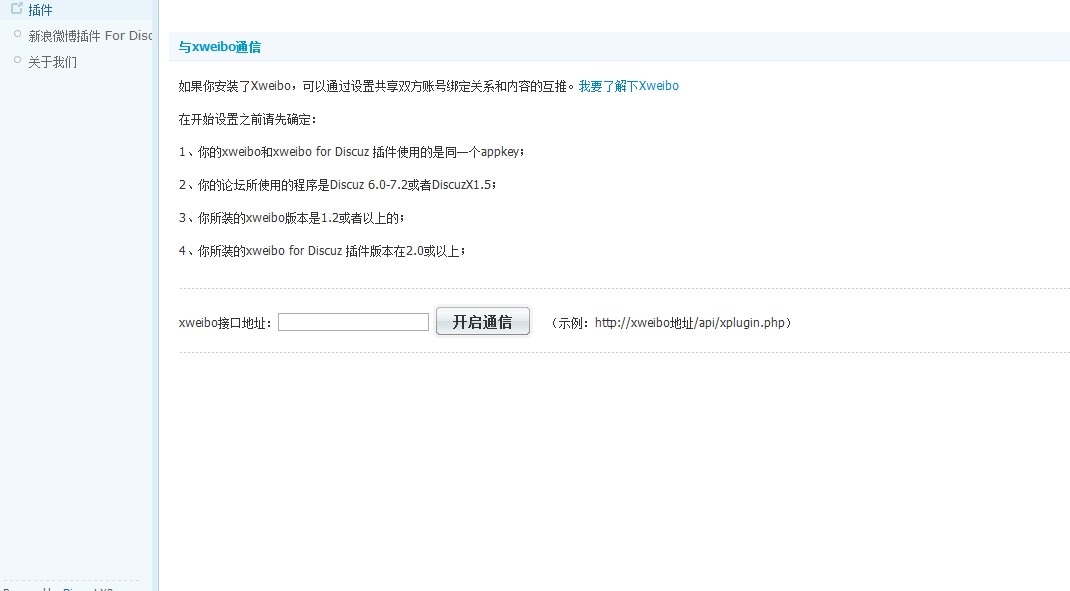
Task: Click the 开启通信 button
Action: point(482,321)
